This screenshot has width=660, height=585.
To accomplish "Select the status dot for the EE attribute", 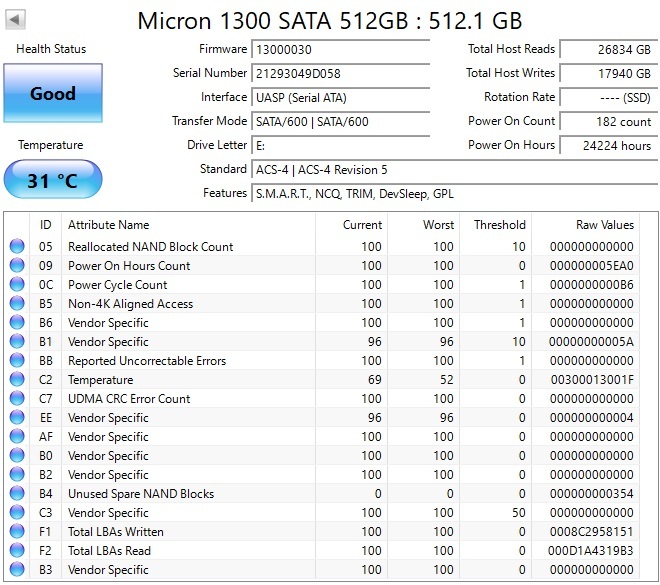I will coord(17,417).
